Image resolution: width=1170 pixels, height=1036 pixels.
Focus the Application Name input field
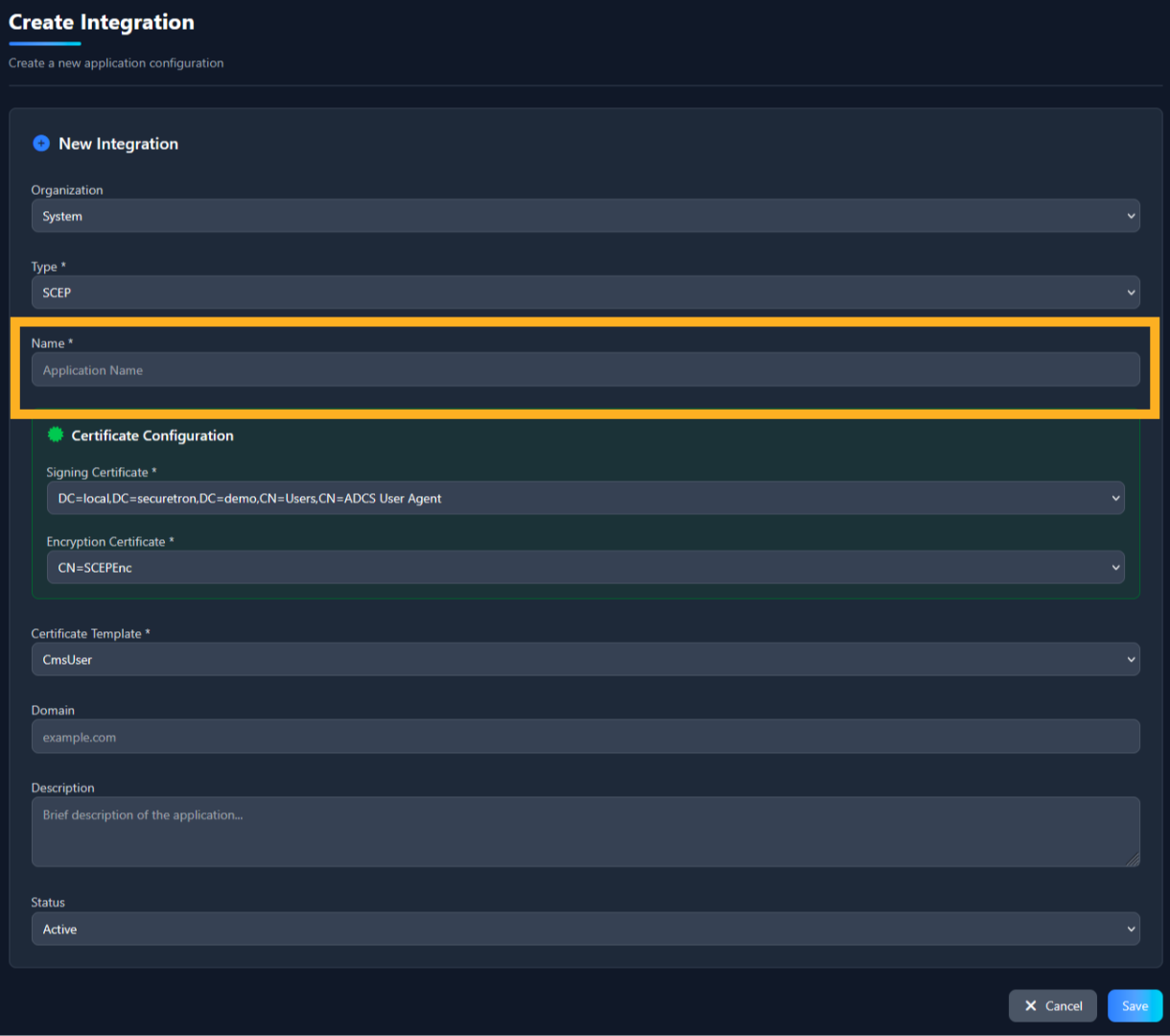pyautogui.click(x=585, y=369)
